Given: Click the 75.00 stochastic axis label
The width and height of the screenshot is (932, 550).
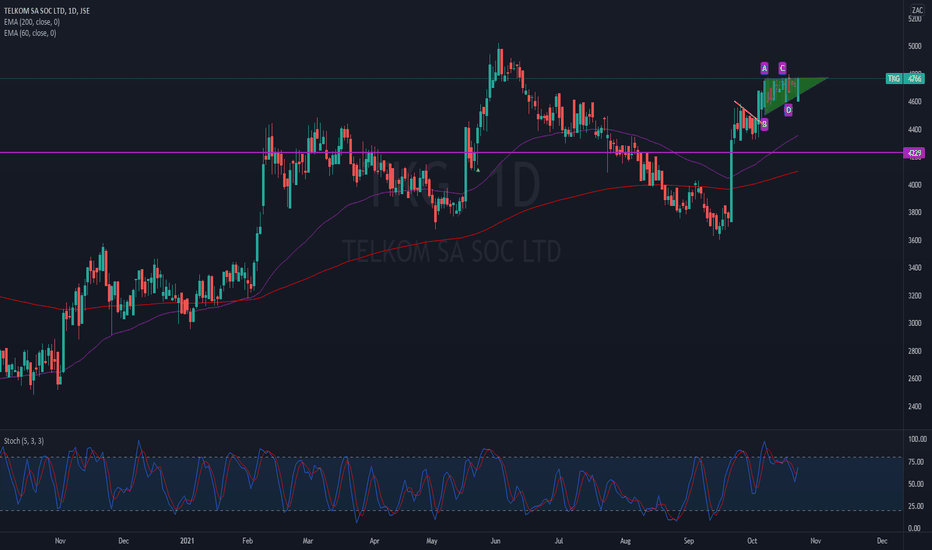Looking at the screenshot, I should 916,462.
